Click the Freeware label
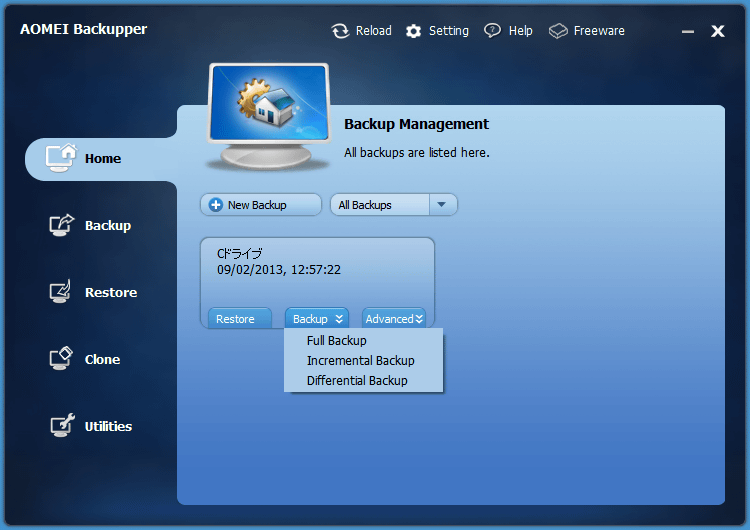 point(599,31)
